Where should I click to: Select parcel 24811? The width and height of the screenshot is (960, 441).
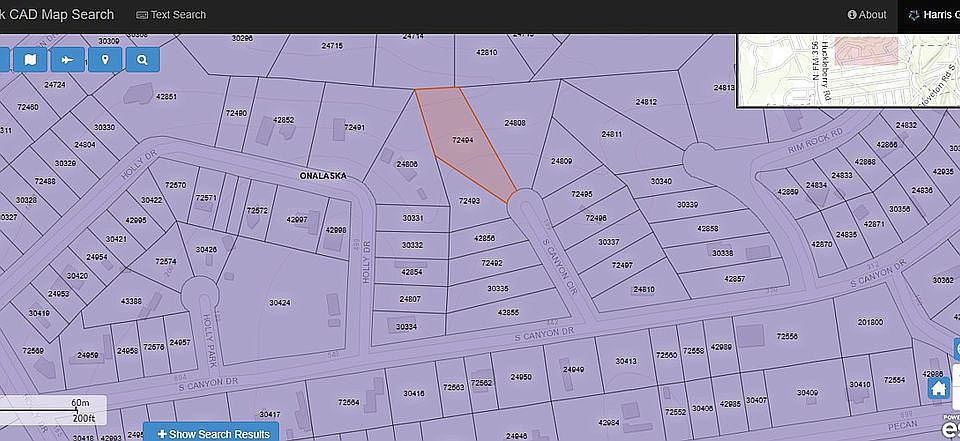click(x=612, y=134)
